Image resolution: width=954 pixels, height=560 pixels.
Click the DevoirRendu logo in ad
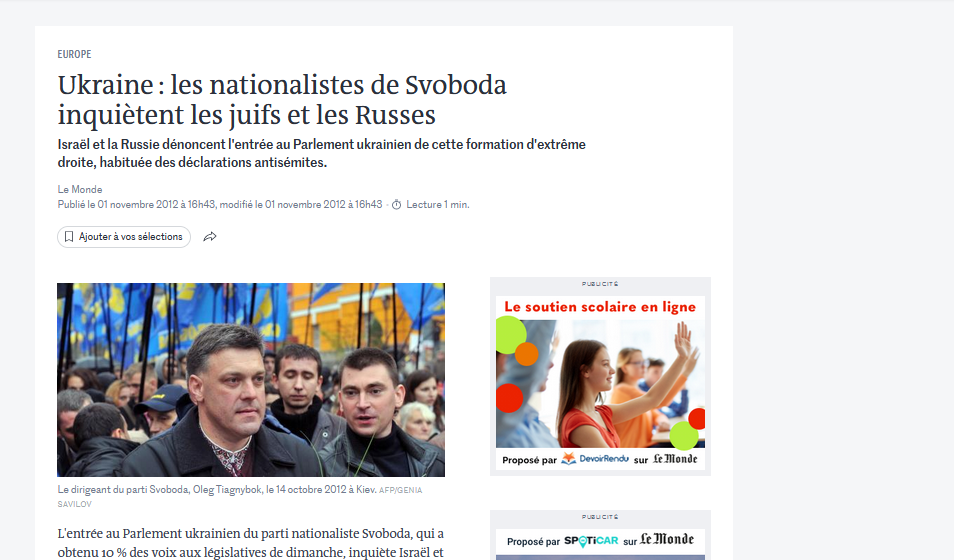click(594, 458)
